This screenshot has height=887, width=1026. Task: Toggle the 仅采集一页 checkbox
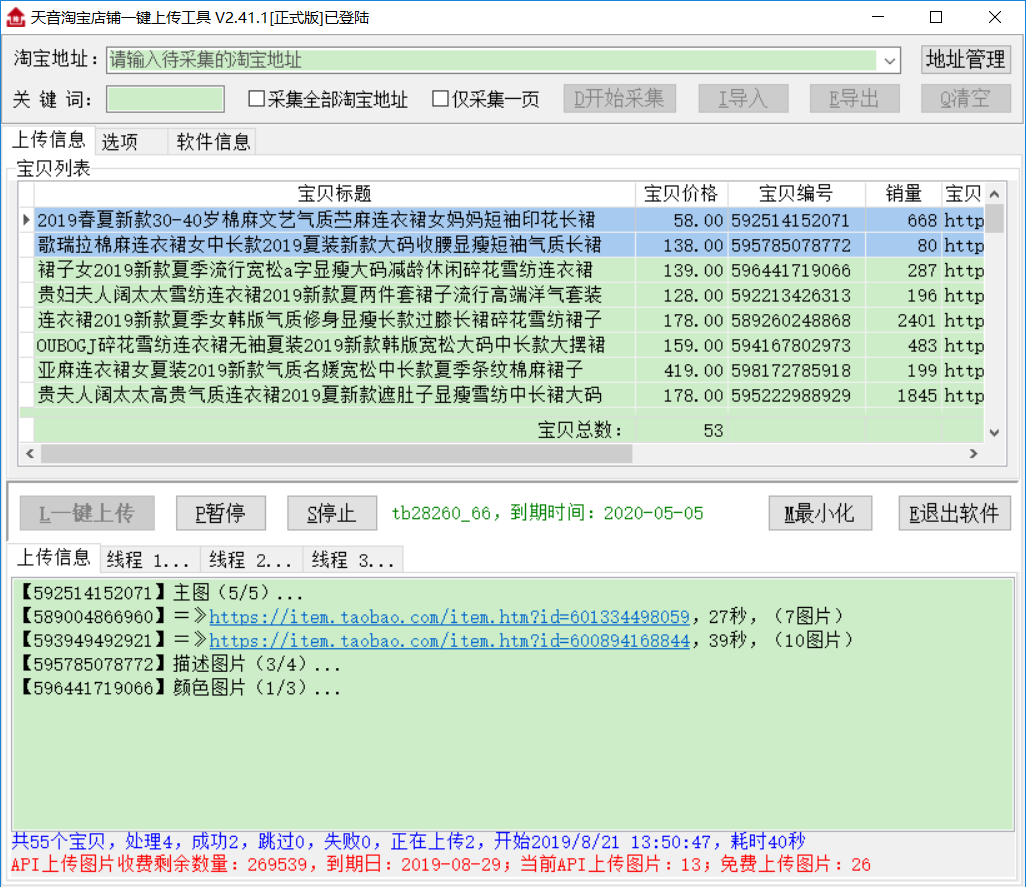click(x=441, y=99)
